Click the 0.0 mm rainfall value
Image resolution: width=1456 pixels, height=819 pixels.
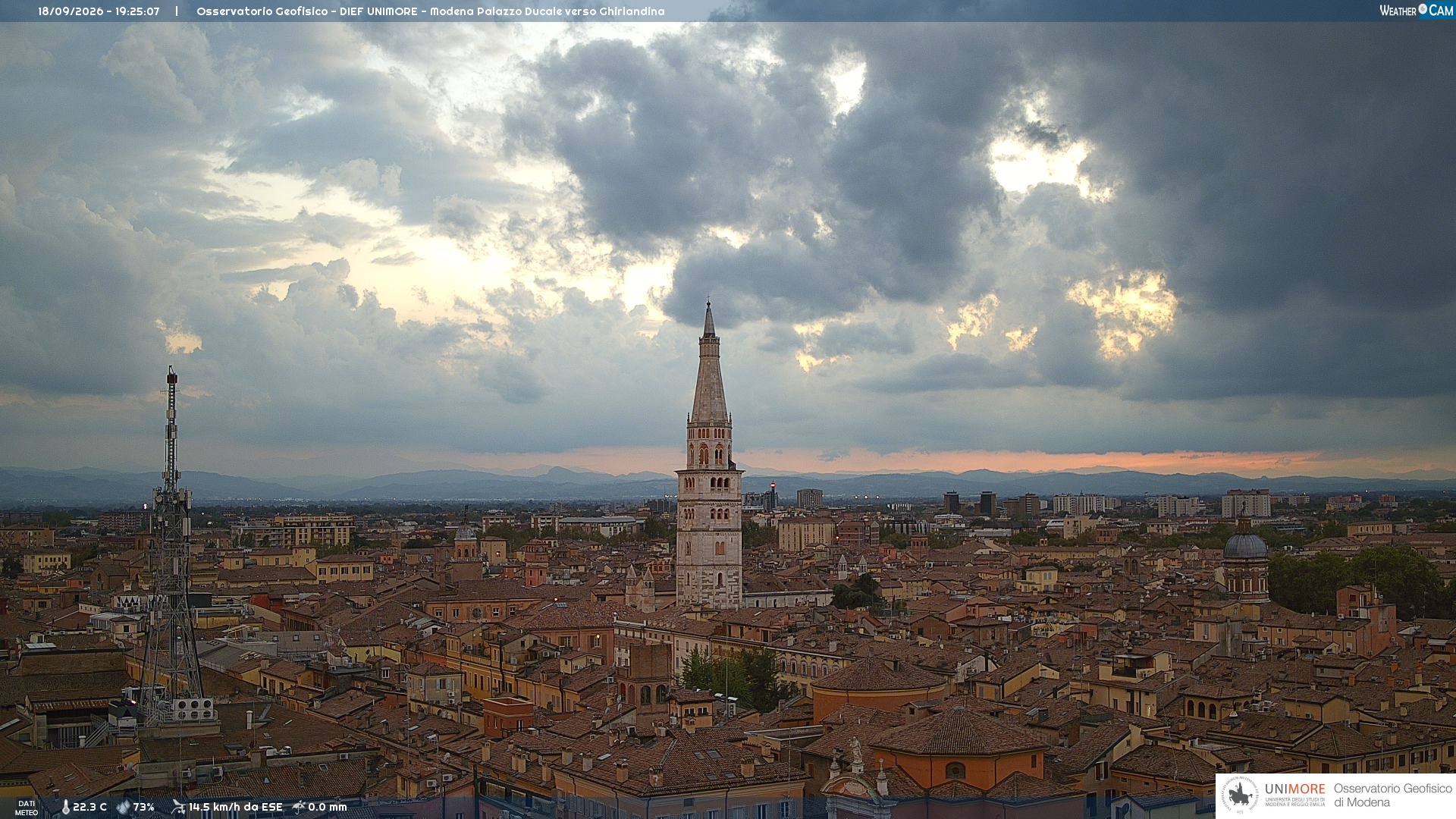pos(327,807)
